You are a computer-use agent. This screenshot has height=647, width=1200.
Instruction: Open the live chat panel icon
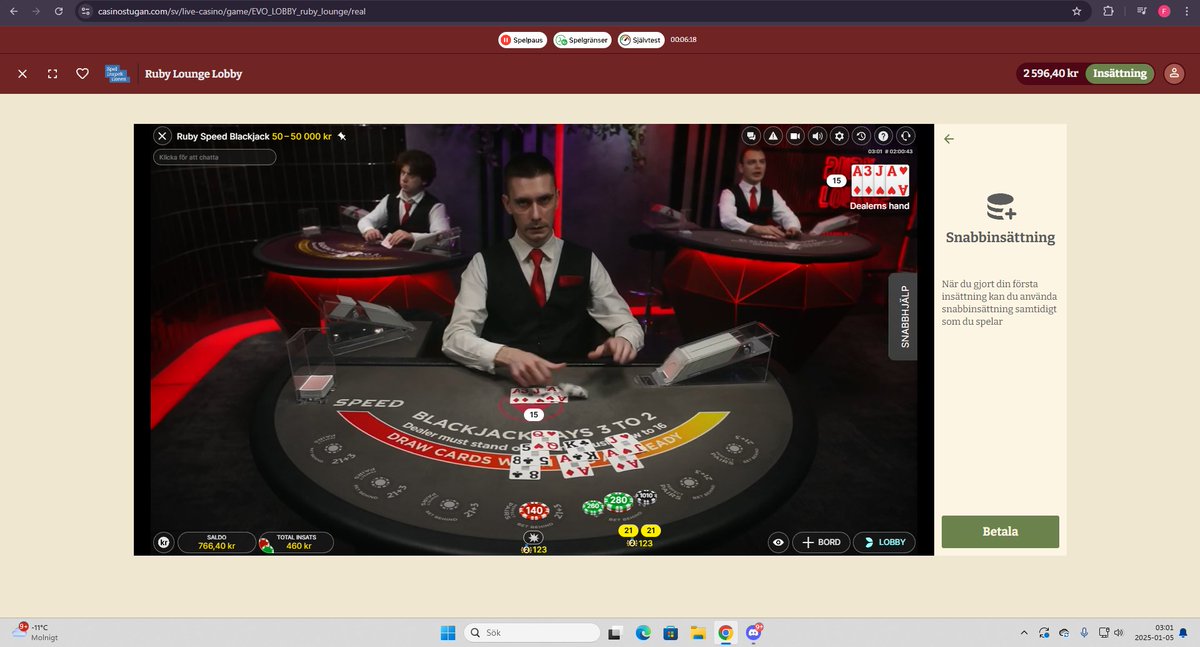(751, 136)
